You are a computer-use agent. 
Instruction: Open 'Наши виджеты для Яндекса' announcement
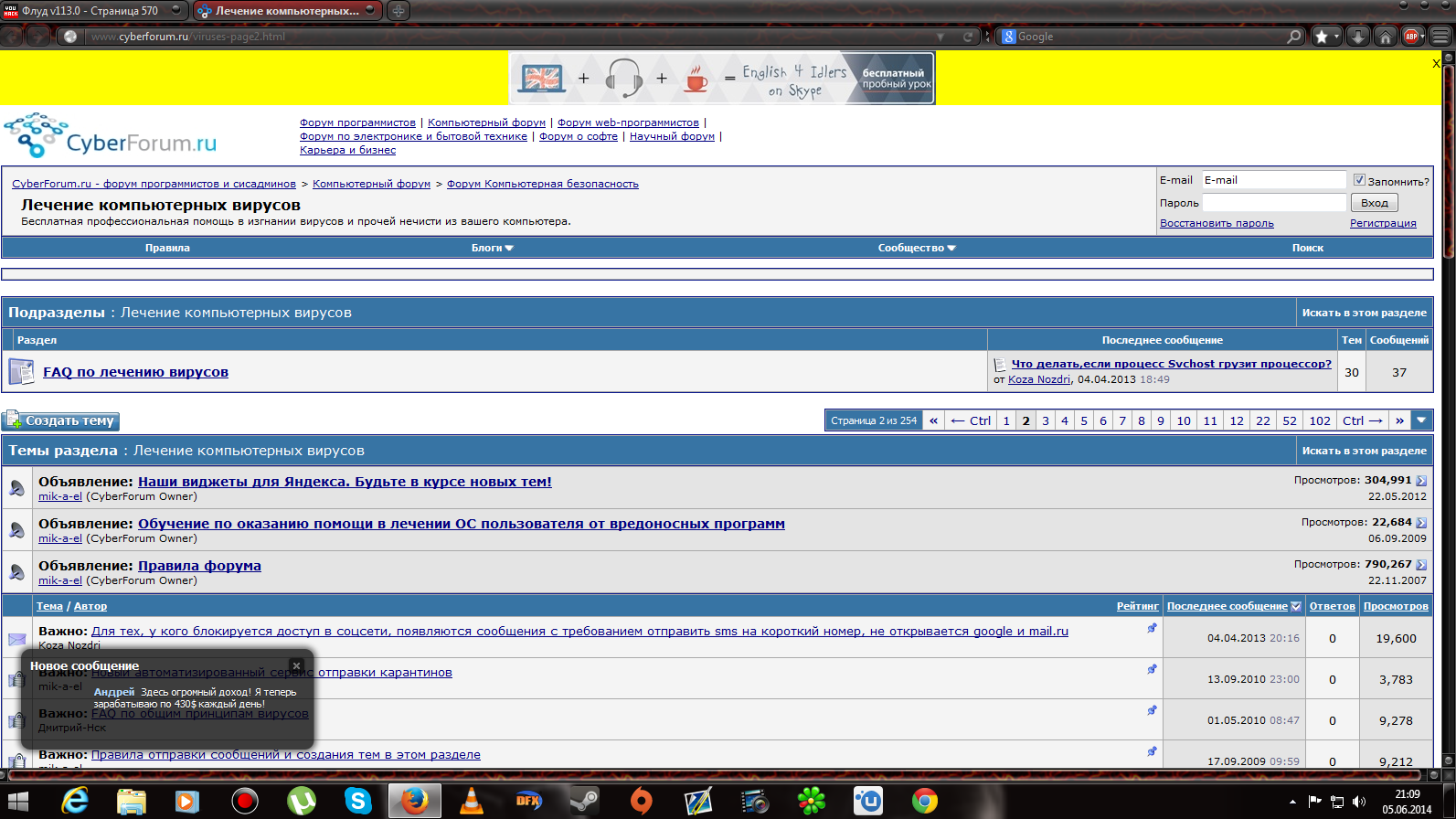coord(345,482)
